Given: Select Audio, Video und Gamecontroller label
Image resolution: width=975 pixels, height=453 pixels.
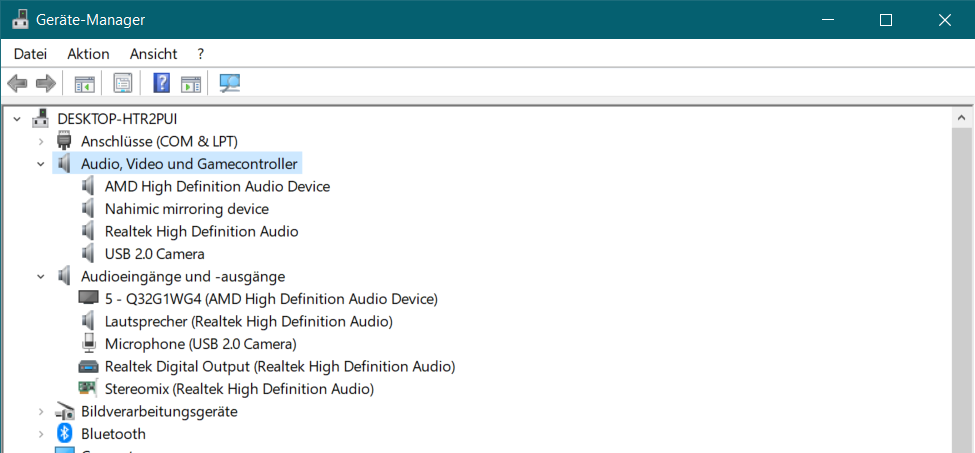Looking at the screenshot, I should [x=189, y=164].
